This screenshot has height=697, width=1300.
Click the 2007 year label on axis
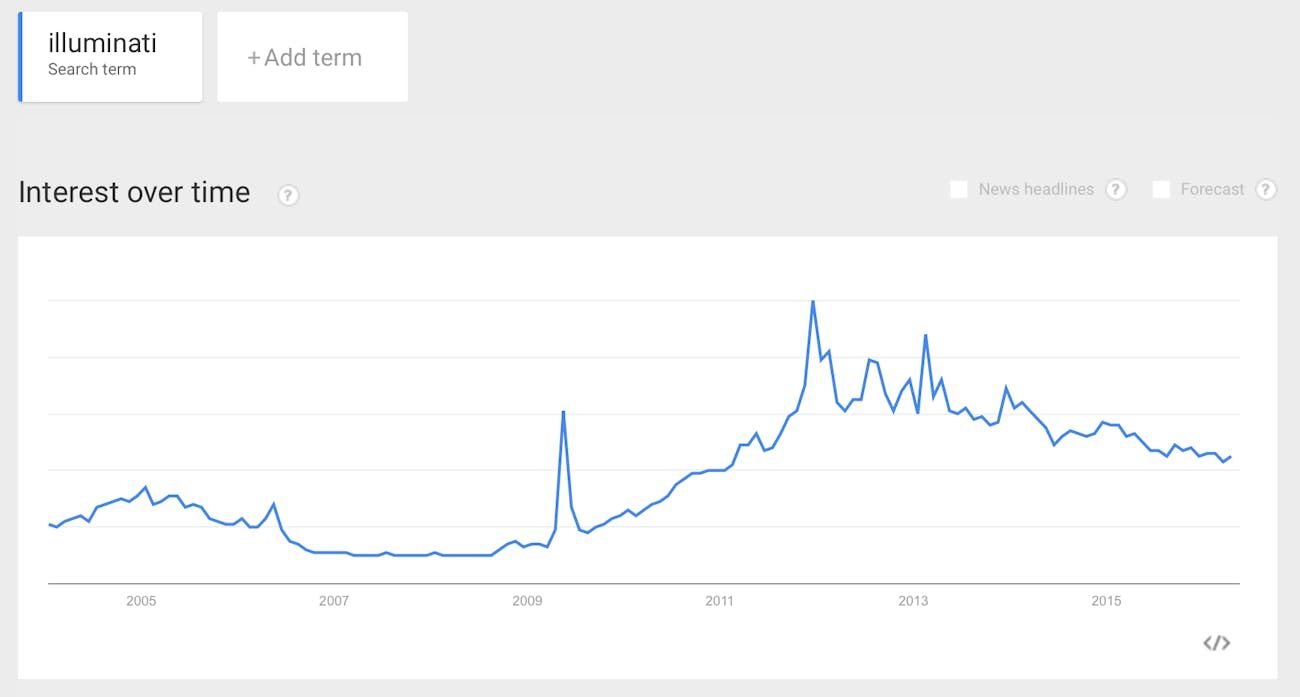(x=334, y=601)
